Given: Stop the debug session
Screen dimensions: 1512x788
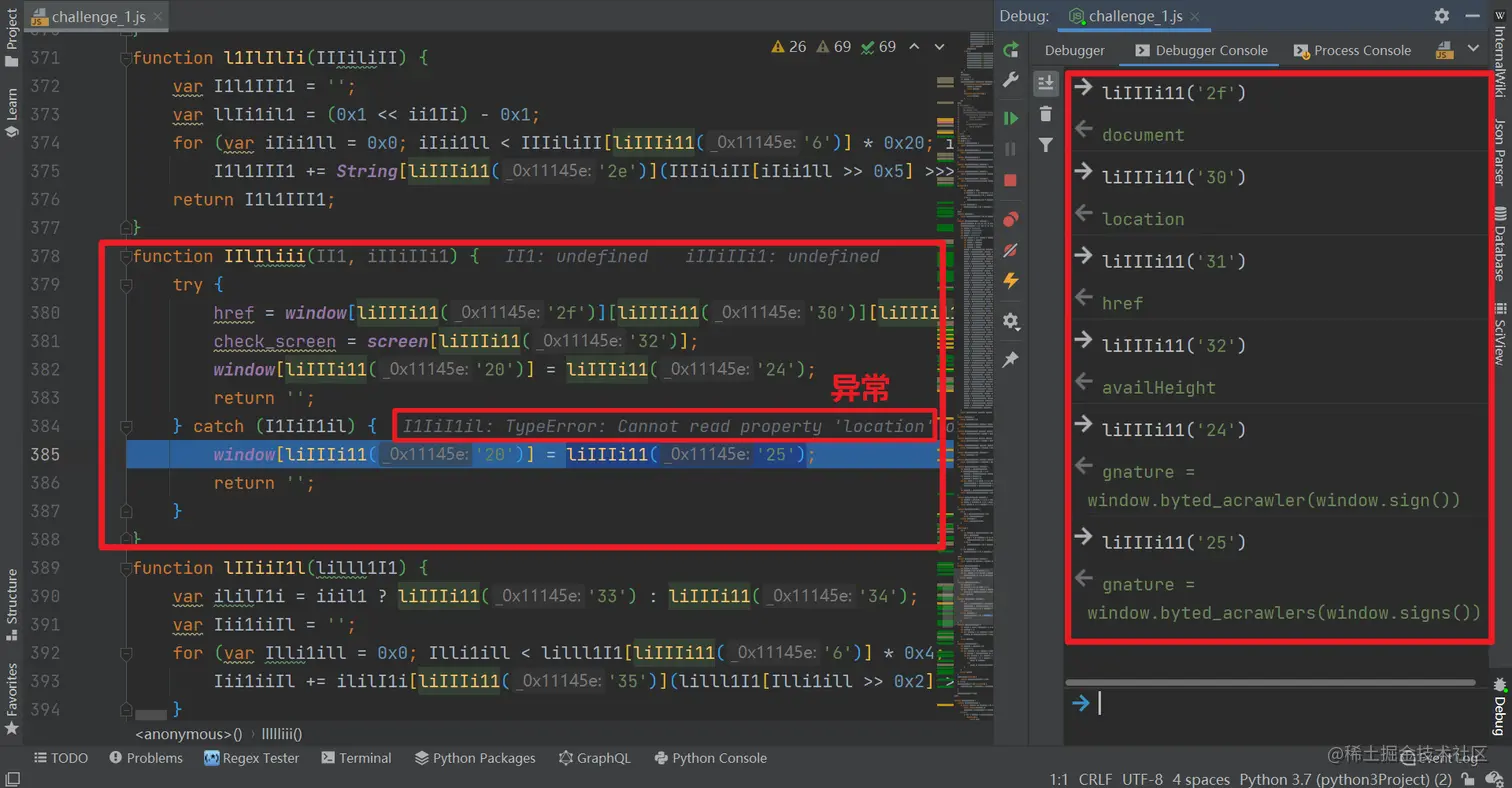Looking at the screenshot, I should (1011, 180).
